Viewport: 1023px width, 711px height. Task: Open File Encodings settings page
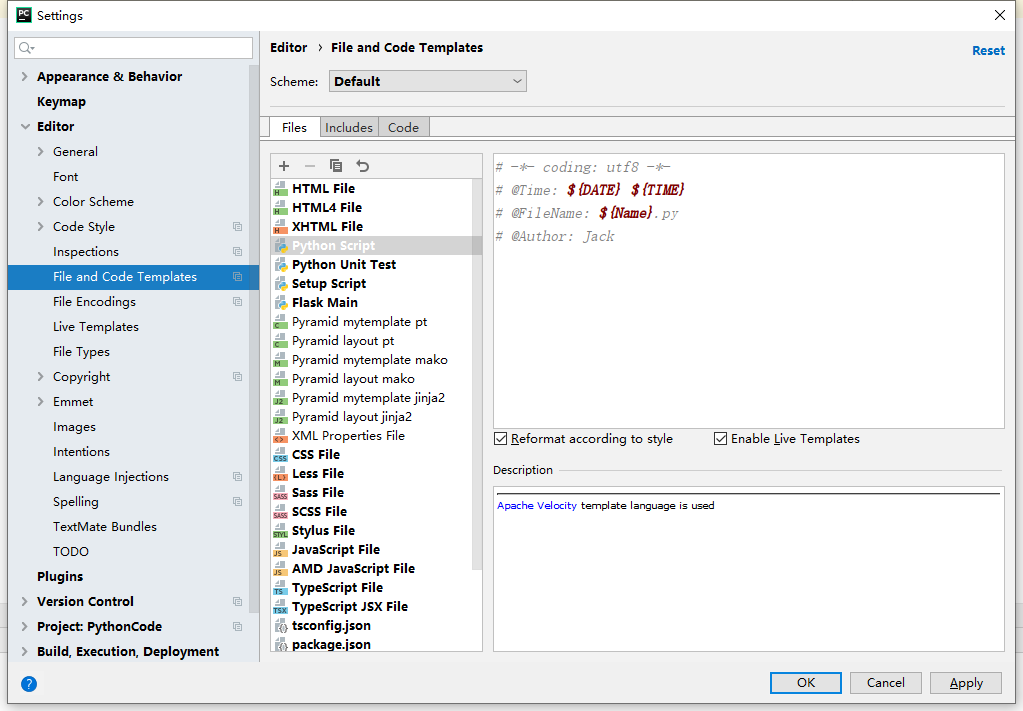coord(95,302)
